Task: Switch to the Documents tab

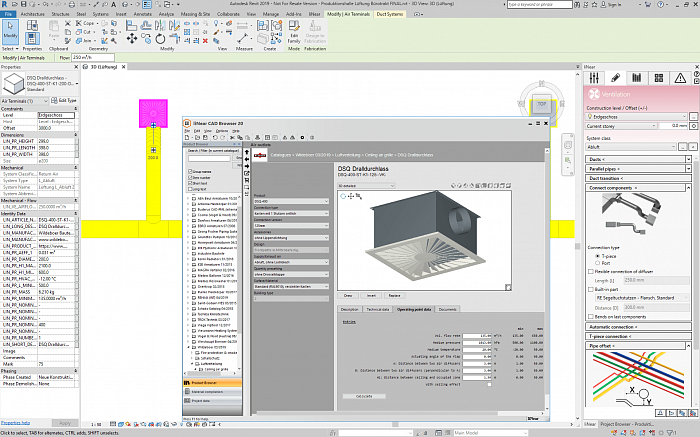Action: 447,309
